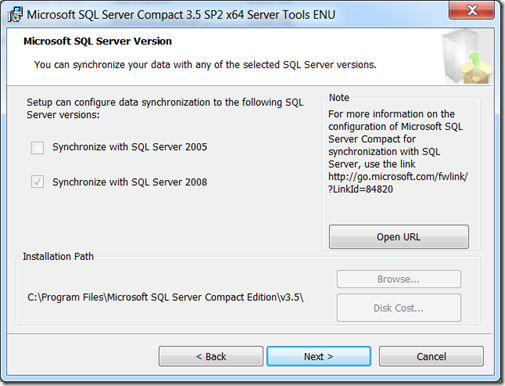Click the go.microsoft.com/fwlink URL text
The image size is (505, 386).
(x=398, y=183)
